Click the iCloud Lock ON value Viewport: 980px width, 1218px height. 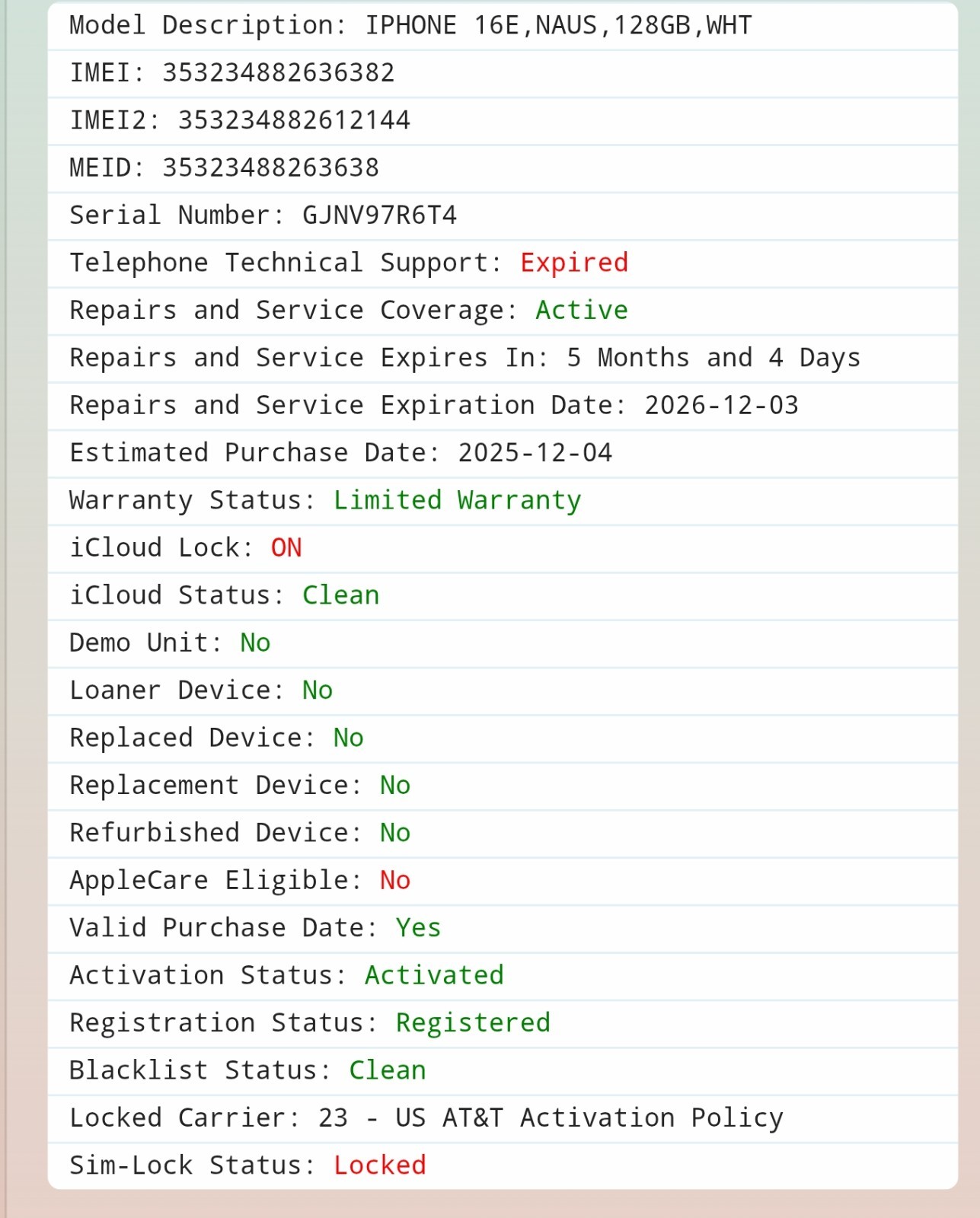coord(286,548)
